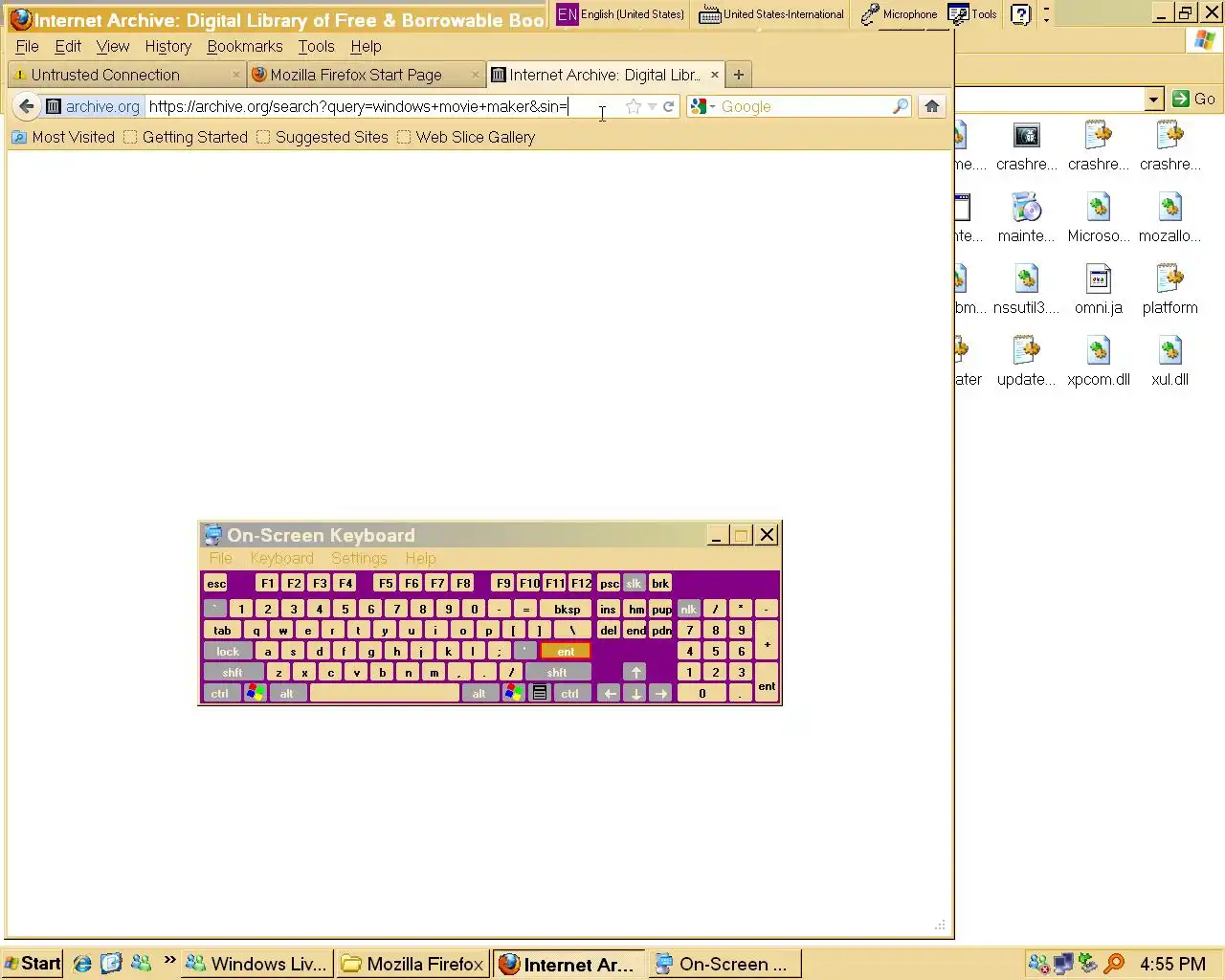This screenshot has width=1225, height=980.
Task: Toggle left ctrl key on keyboard
Action: pos(220,693)
